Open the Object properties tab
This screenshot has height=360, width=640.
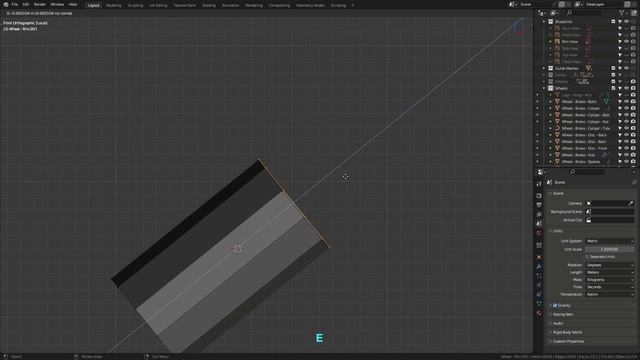539,257
